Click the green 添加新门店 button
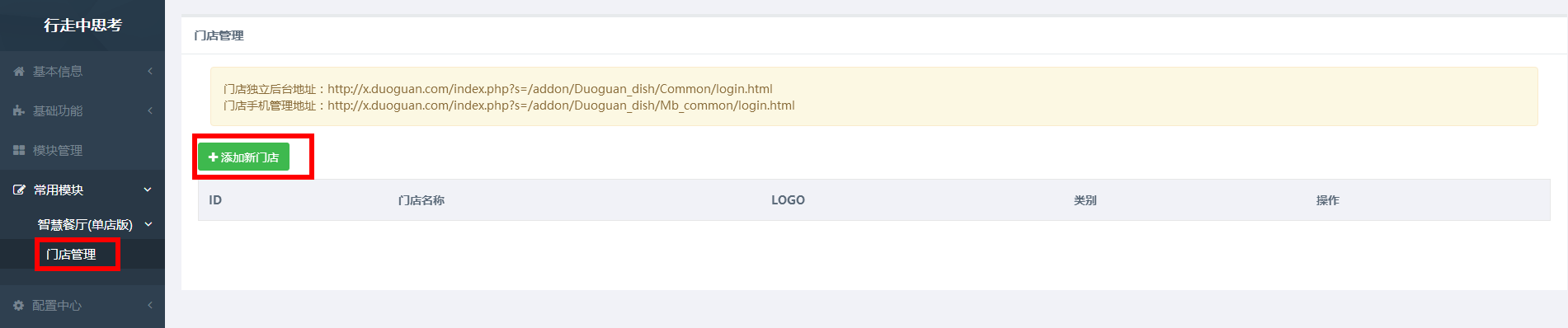1568x328 pixels. pos(244,157)
